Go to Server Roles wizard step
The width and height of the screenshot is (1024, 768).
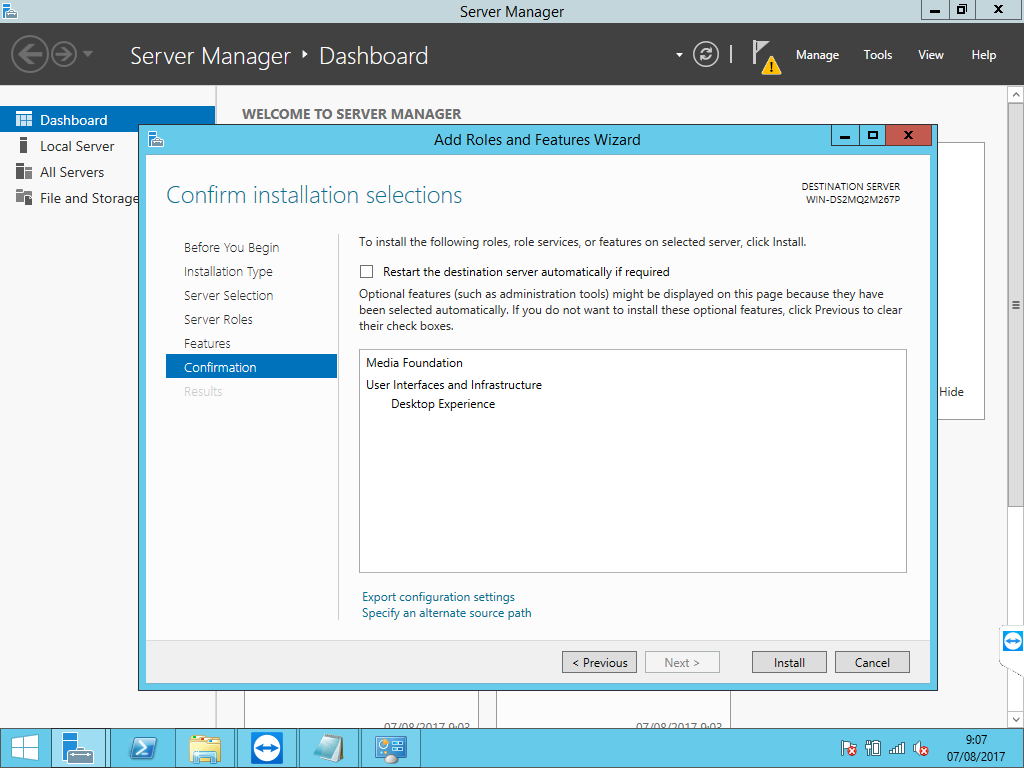[x=218, y=319]
